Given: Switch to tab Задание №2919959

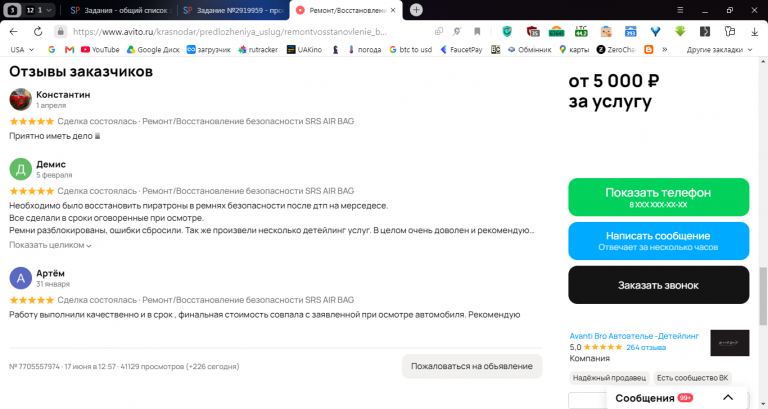Looking at the screenshot, I should [234, 10].
